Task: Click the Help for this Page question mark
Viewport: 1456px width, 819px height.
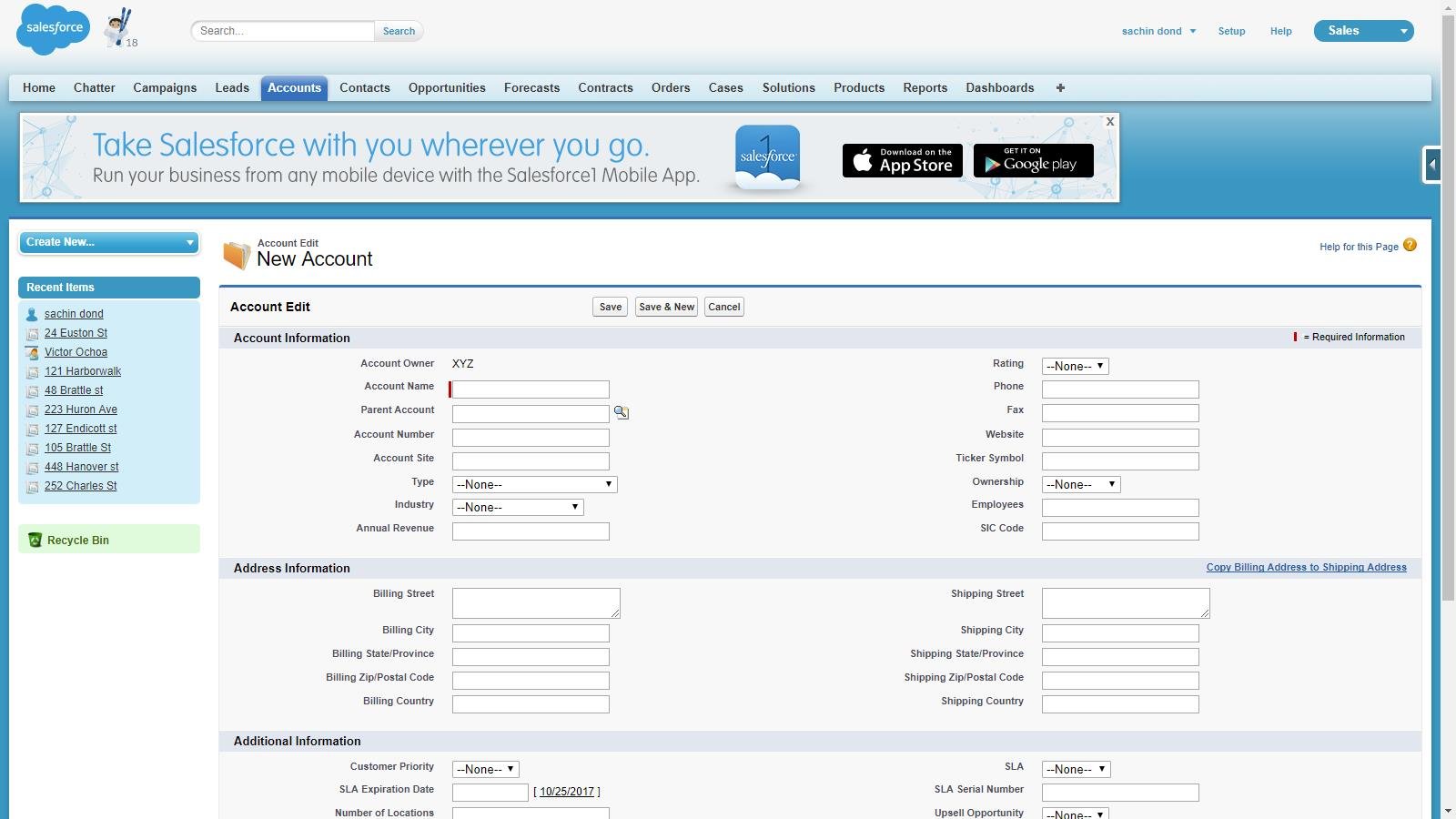Action: (x=1410, y=245)
